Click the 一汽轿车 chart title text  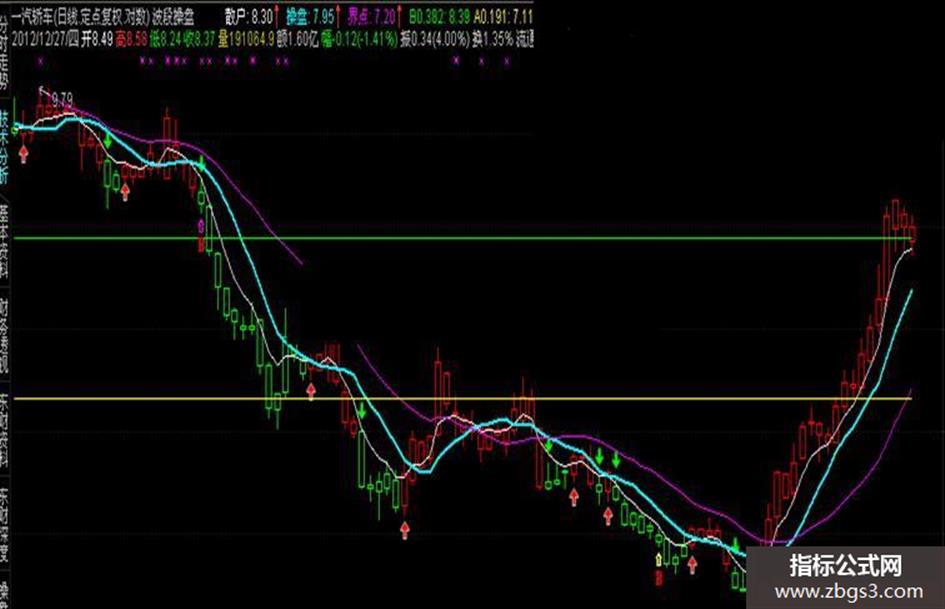(33, 16)
